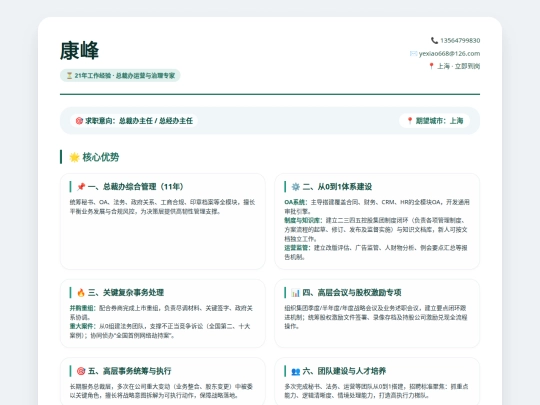Click heading 五、高层事务统筹与执行
This screenshot has width=540, height=405.
[129, 371]
